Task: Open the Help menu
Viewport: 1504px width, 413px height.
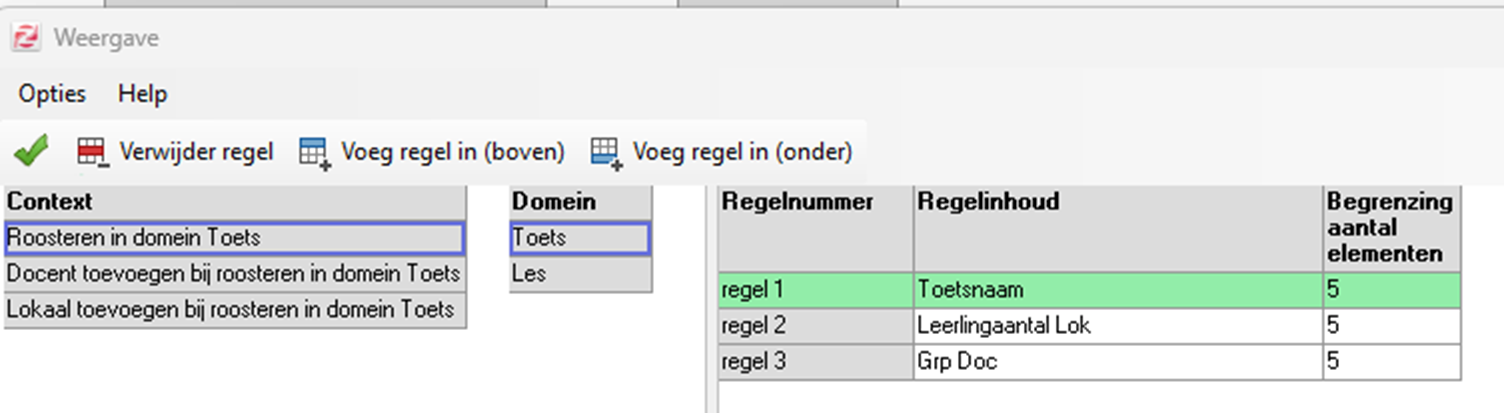Action: (x=142, y=94)
